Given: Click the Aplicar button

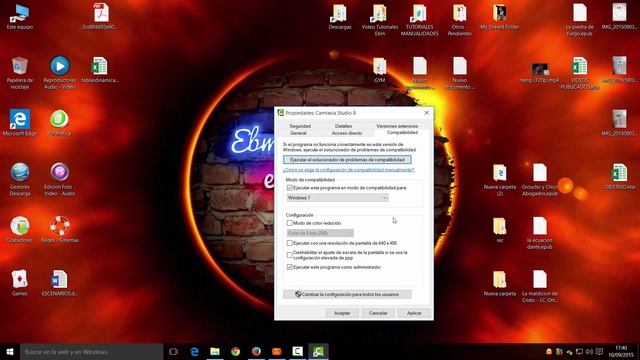Looking at the screenshot, I should click(414, 313).
